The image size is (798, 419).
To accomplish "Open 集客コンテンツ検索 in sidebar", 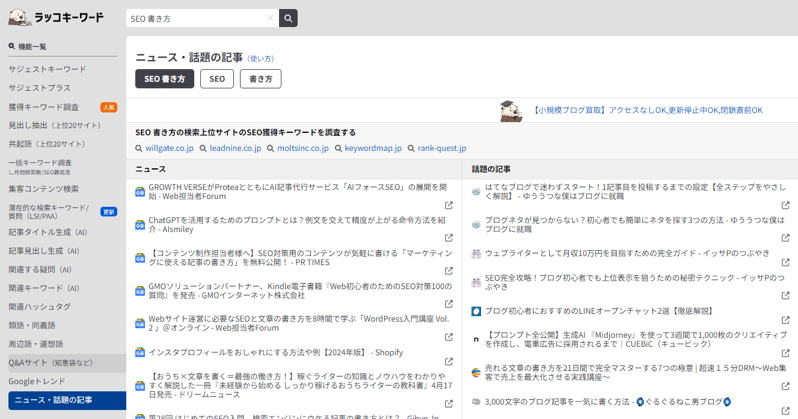I will click(44, 189).
